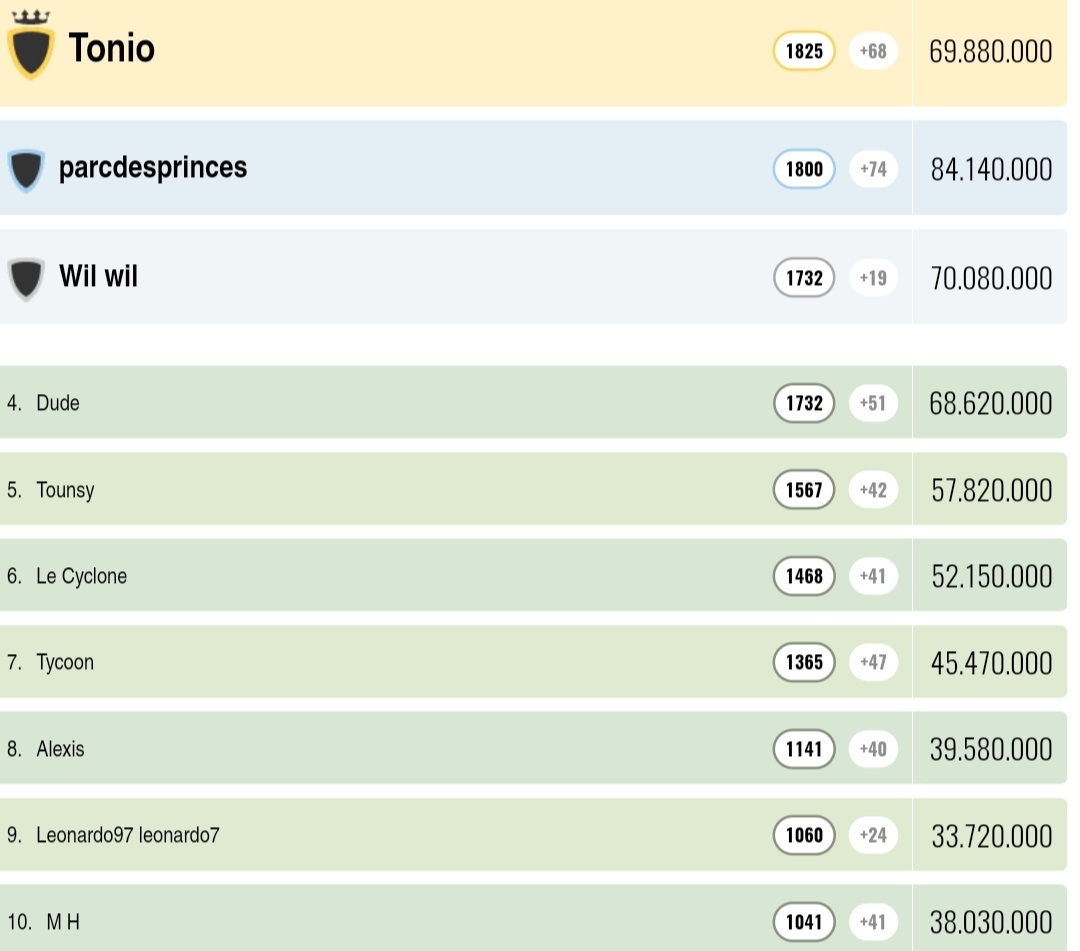
Task: Click the blue shield beside parcdesprinces
Action: coord(26,170)
